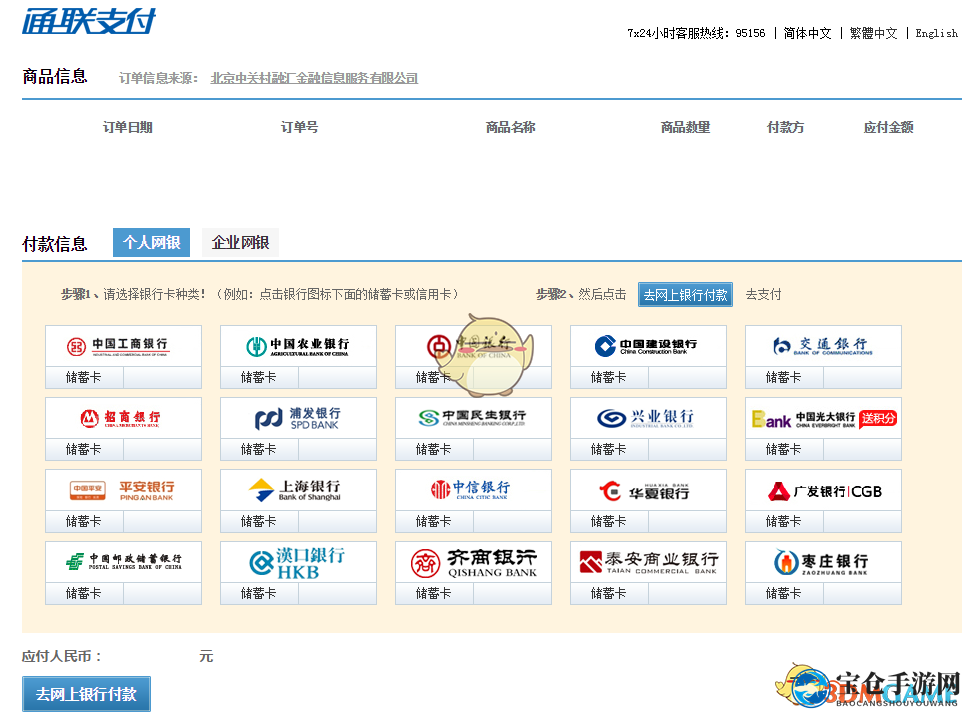Select the 汉口银行 HKB logo
Screen dimensions: 968x712
(298, 562)
